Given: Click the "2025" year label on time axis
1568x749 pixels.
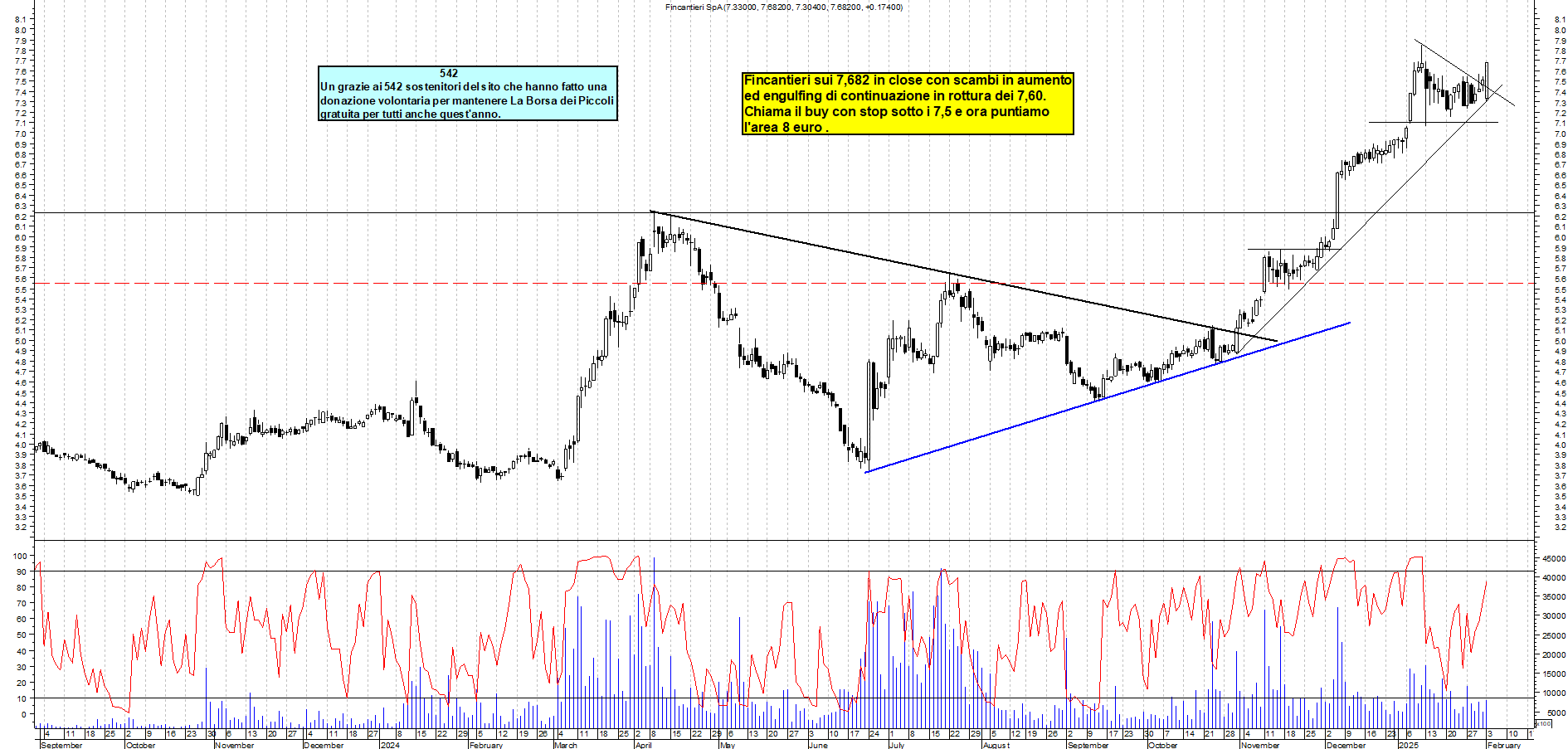Looking at the screenshot, I should [x=1408, y=745].
